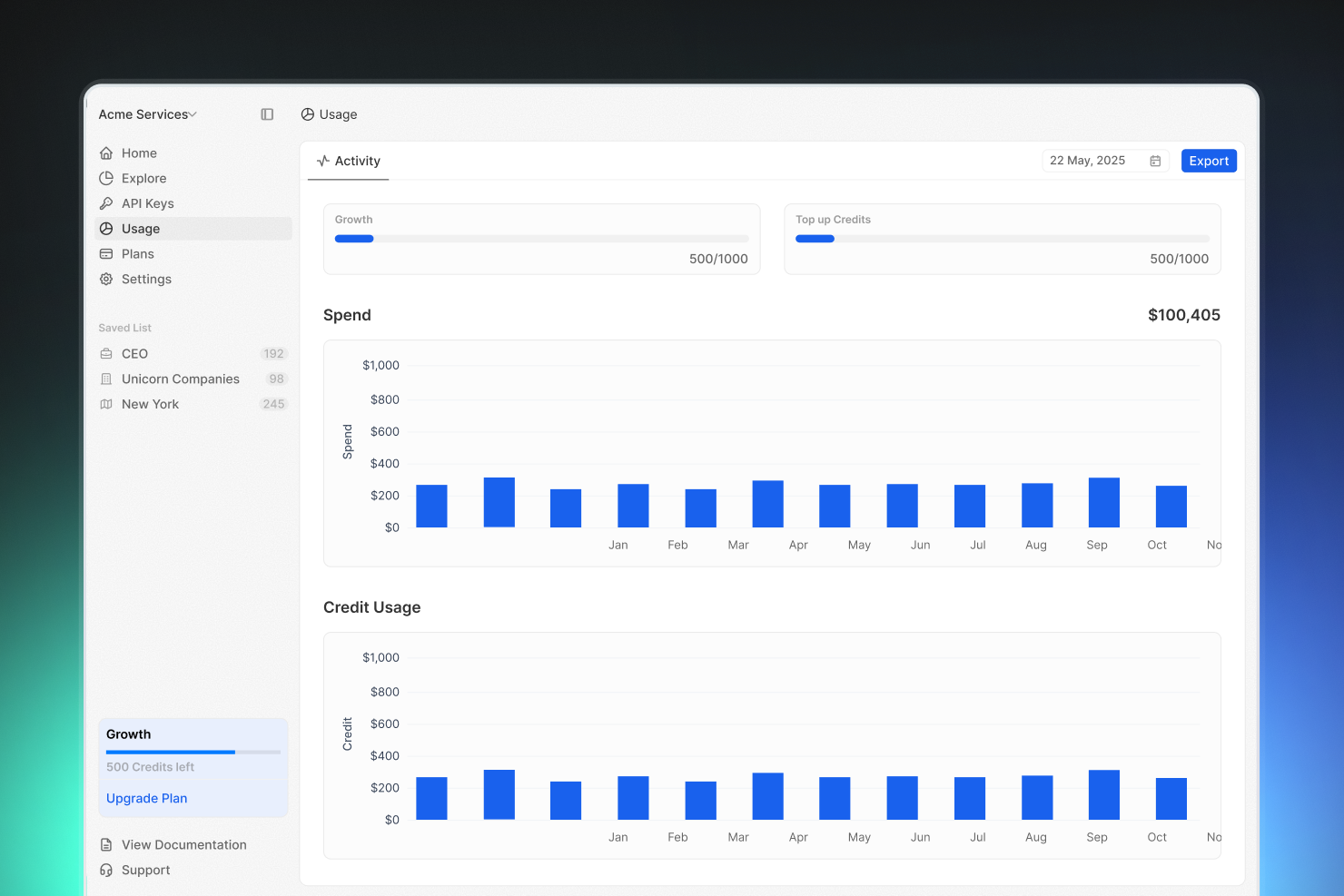Click the Support headset icon
1344x896 pixels.
106,870
